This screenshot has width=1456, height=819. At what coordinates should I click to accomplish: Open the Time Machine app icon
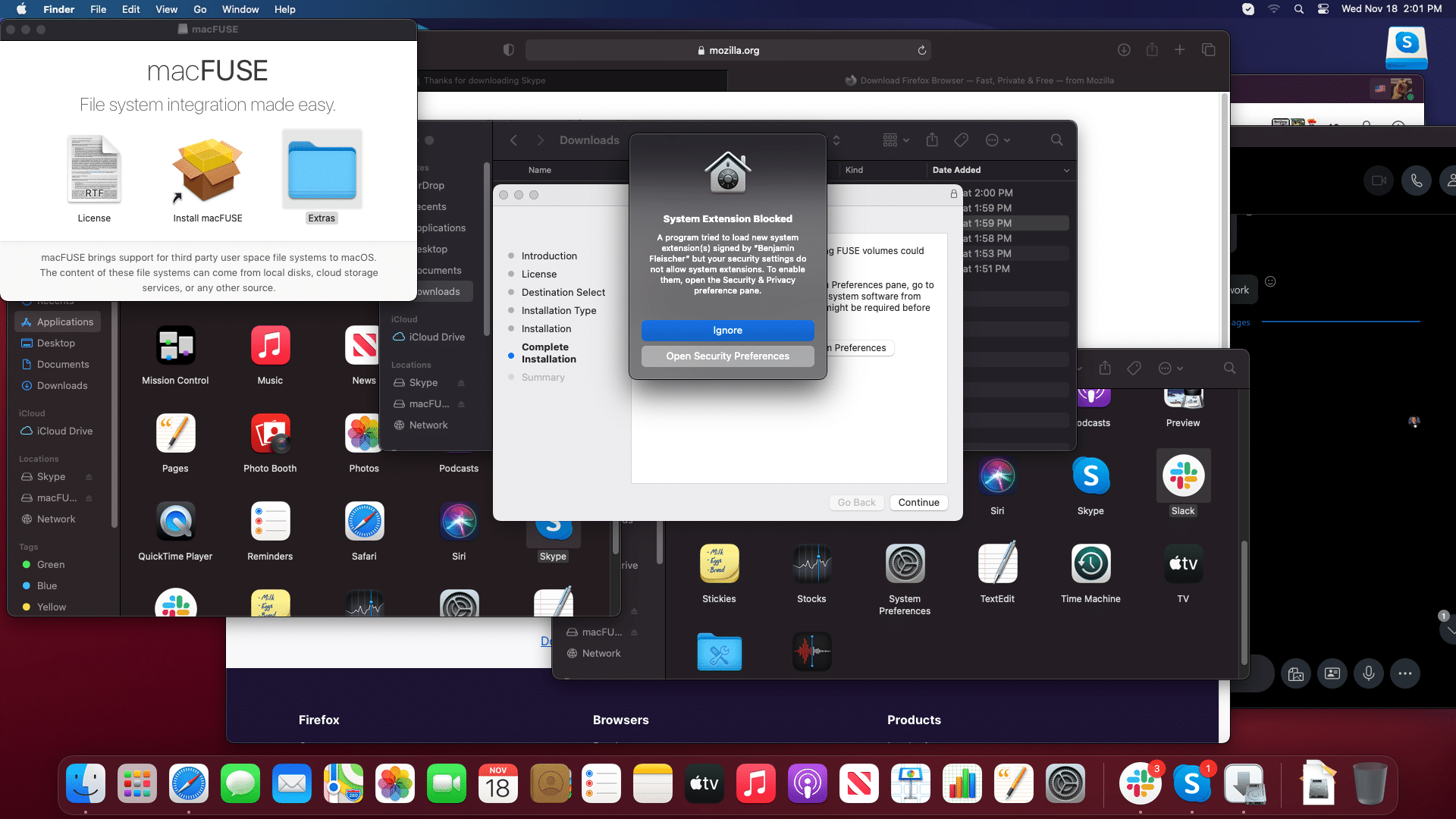(1090, 564)
